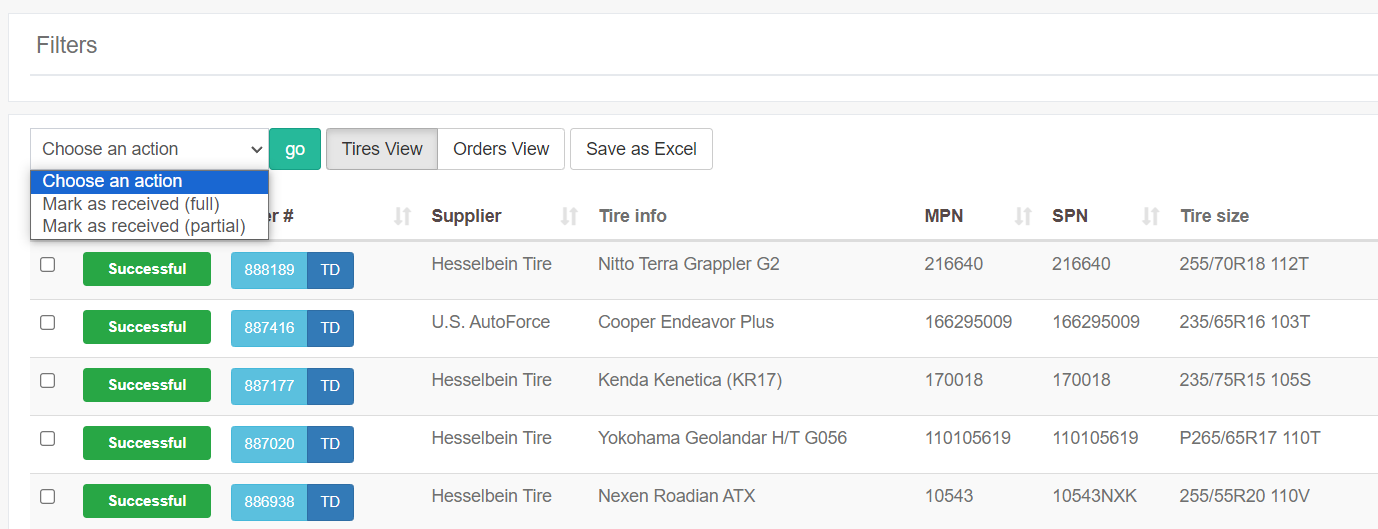Tick checkbox for order 888189

tap(47, 265)
